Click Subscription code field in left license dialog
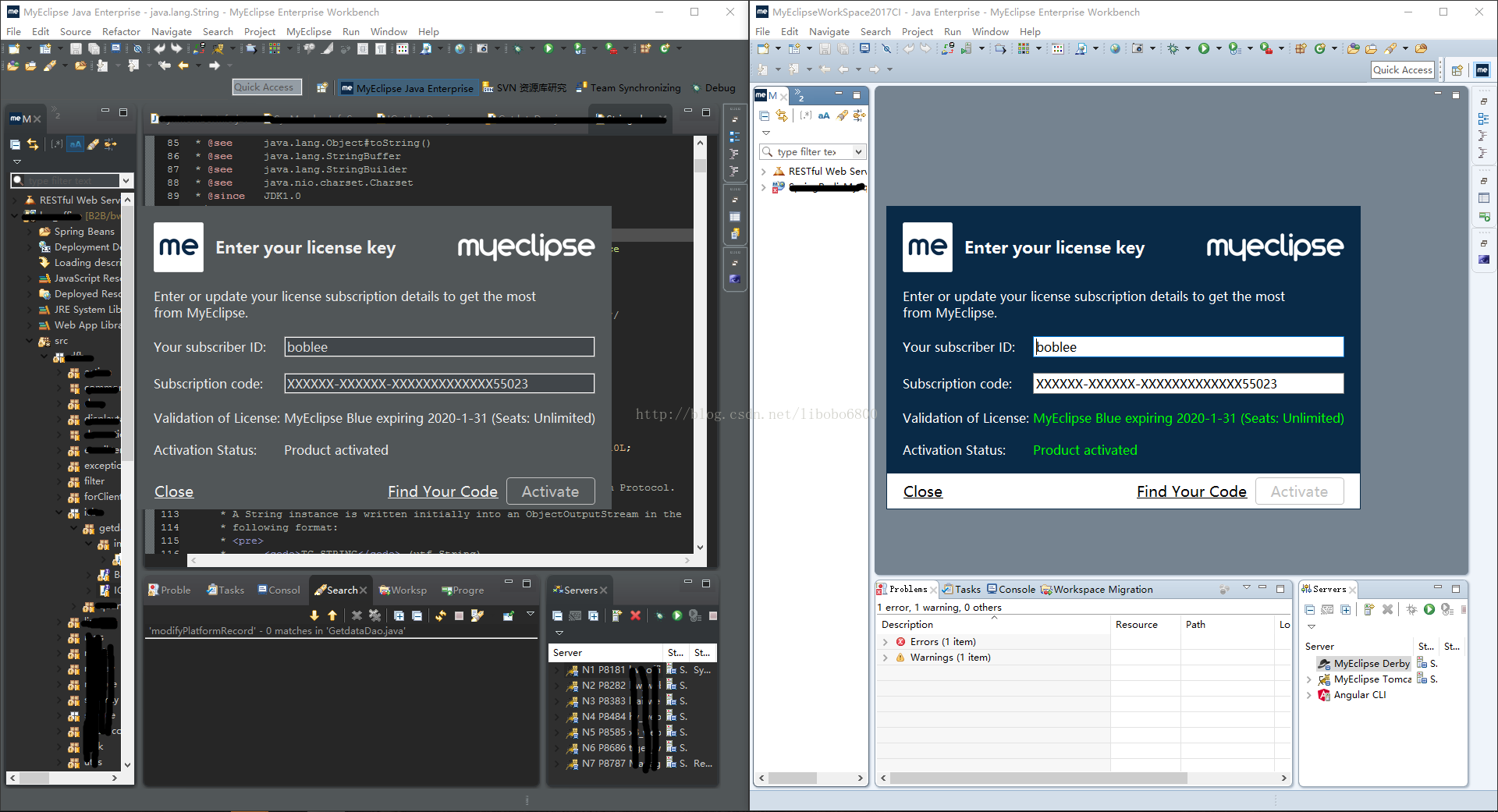The width and height of the screenshot is (1498, 812). point(439,384)
